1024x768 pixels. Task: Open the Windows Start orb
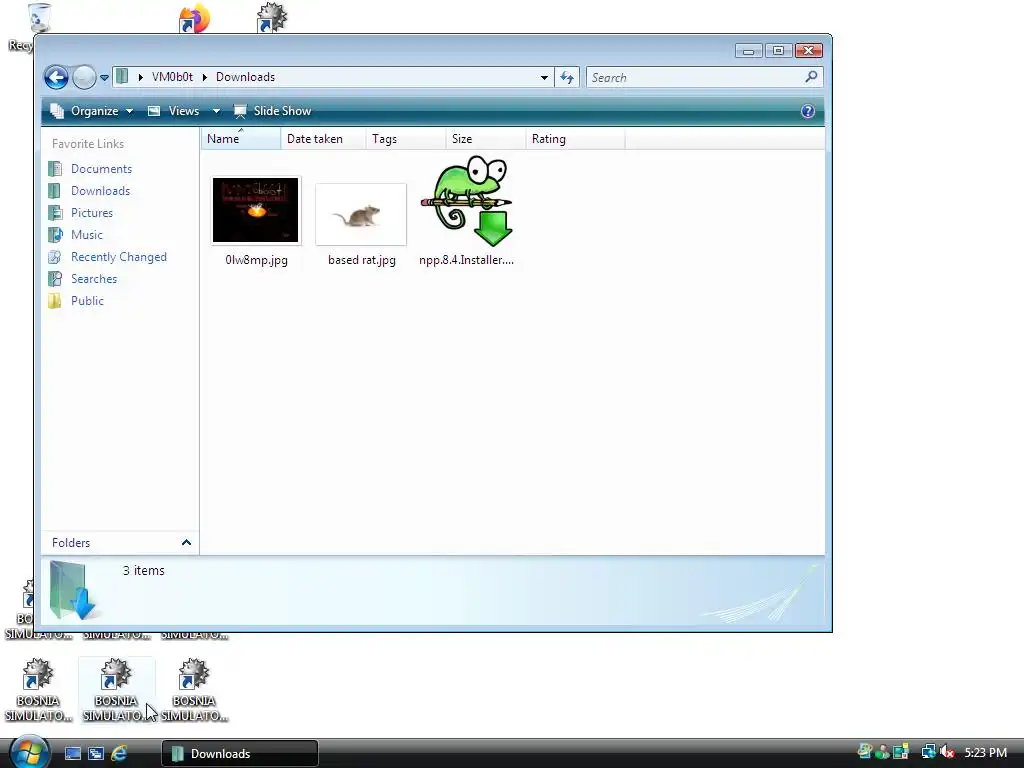coord(29,753)
